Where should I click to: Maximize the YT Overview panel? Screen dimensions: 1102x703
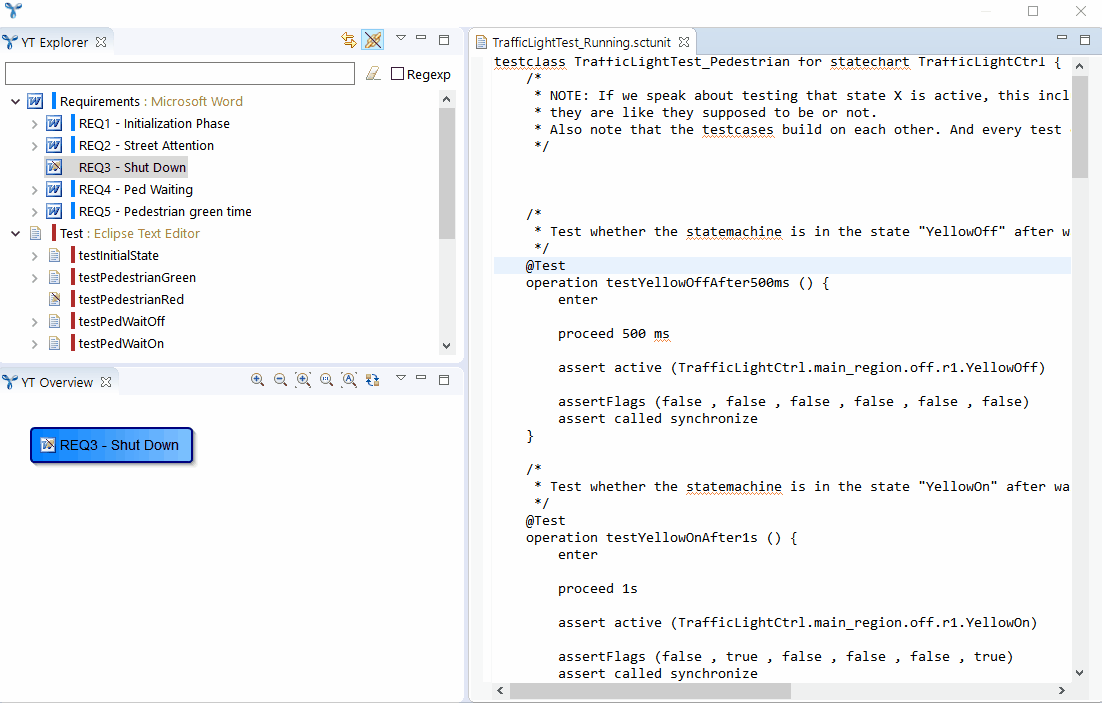(444, 380)
